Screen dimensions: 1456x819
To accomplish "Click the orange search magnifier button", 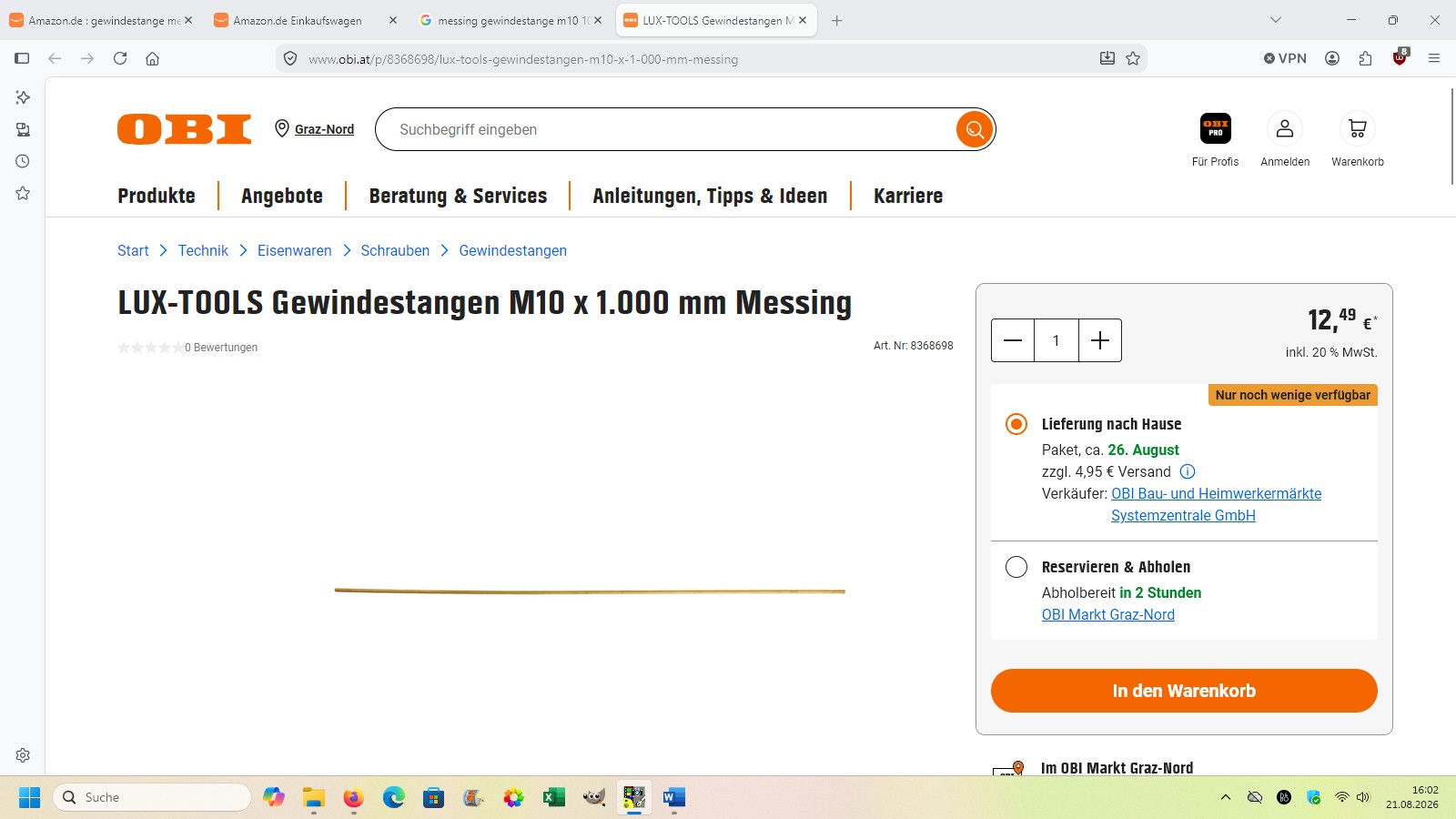I will (x=974, y=129).
